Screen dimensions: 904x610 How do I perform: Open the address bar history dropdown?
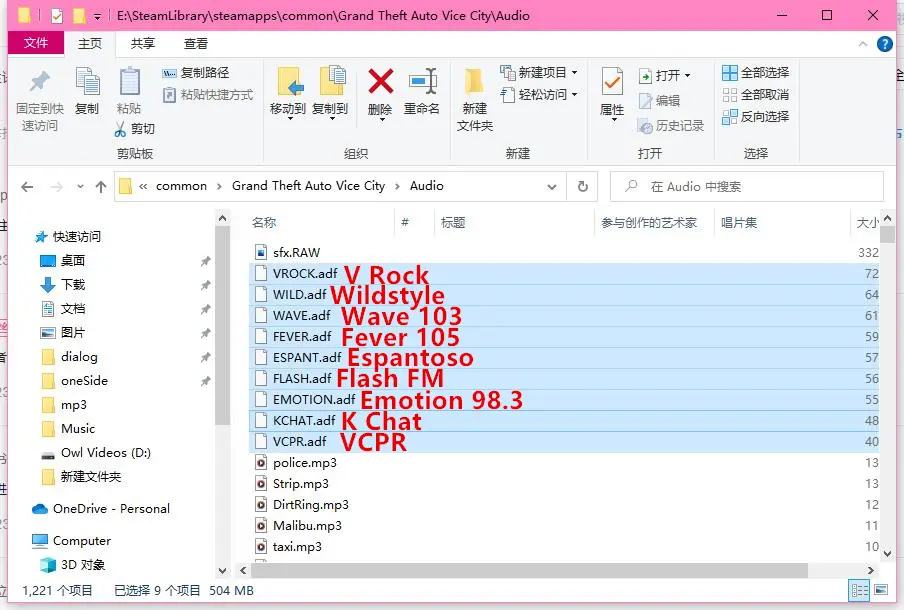tap(552, 187)
